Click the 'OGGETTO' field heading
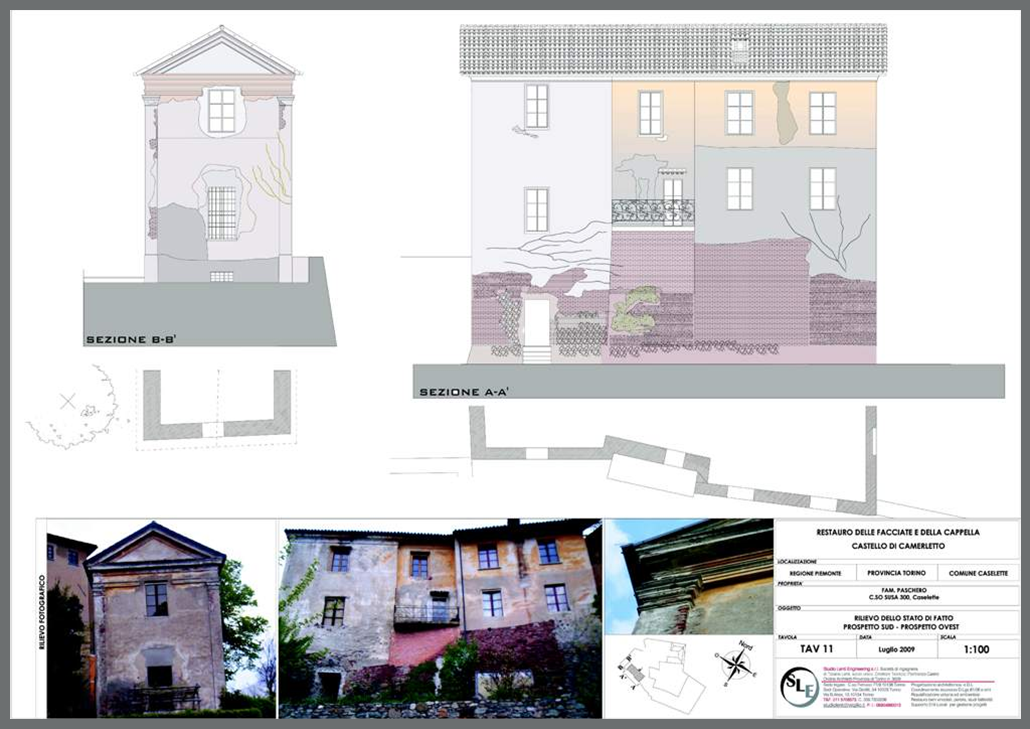Viewport: 1030px width, 729px height. pos(788,608)
